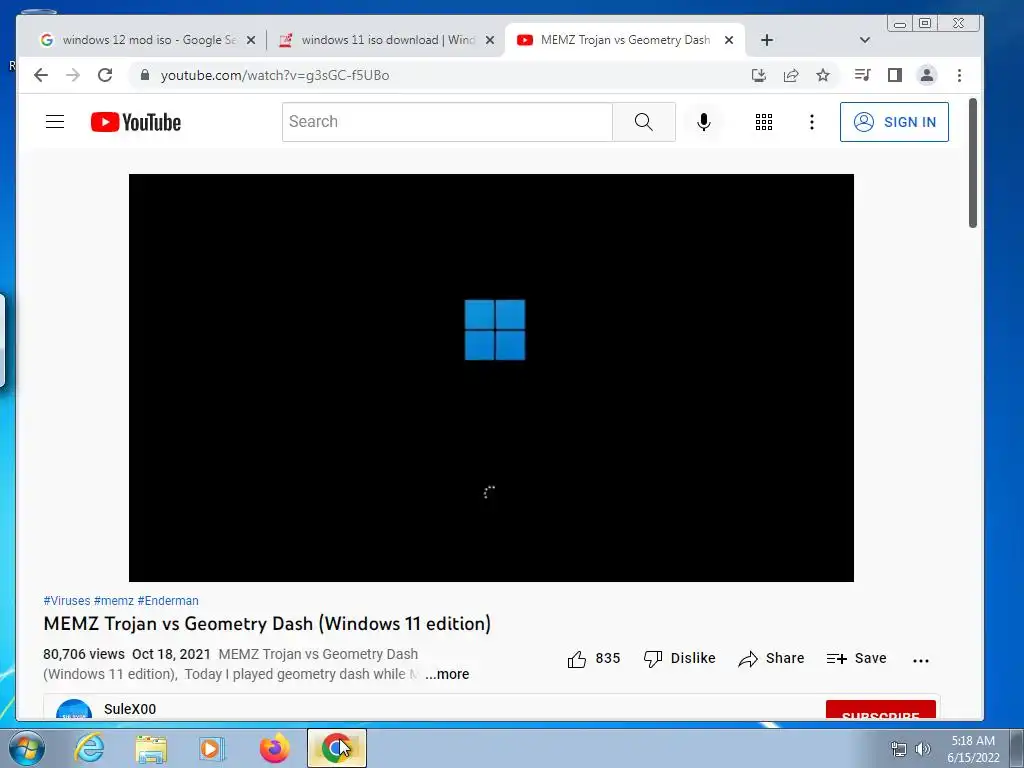1024x768 pixels.
Task: Launch Internet Explorer from taskbar
Action: pos(89,748)
